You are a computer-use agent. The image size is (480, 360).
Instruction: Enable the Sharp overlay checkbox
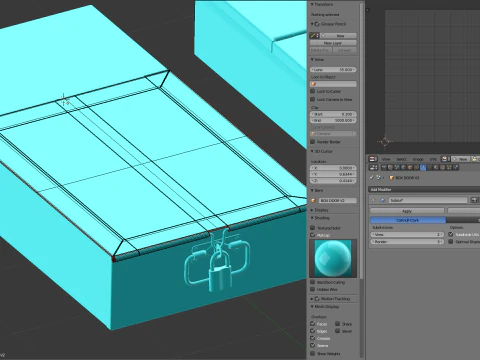click(338, 324)
